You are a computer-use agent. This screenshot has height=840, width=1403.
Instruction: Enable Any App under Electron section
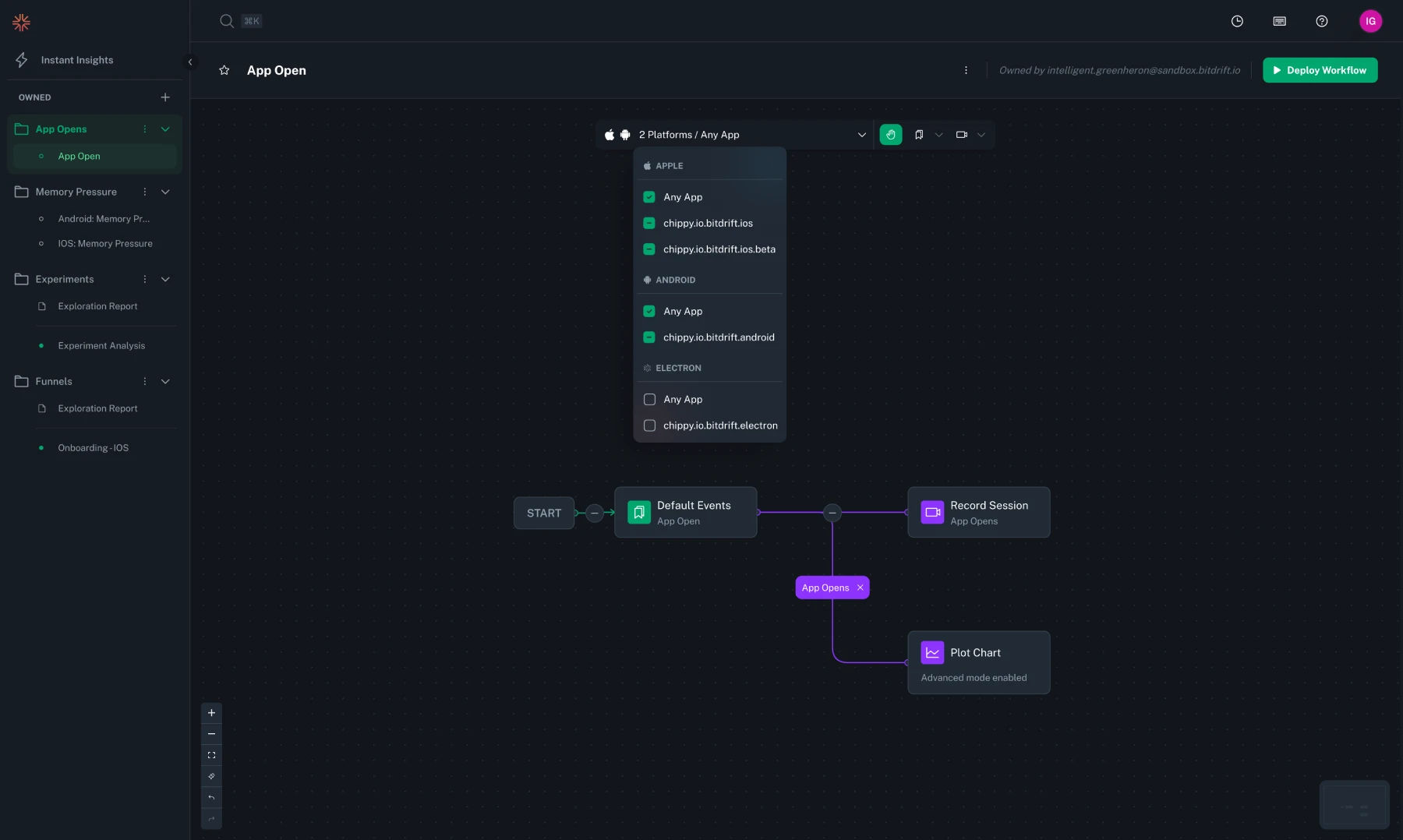pyautogui.click(x=649, y=399)
